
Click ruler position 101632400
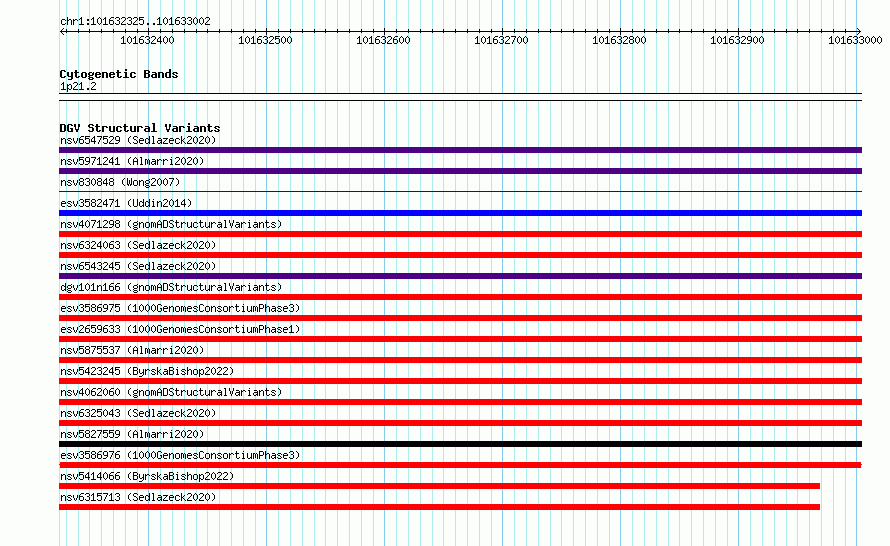(148, 40)
